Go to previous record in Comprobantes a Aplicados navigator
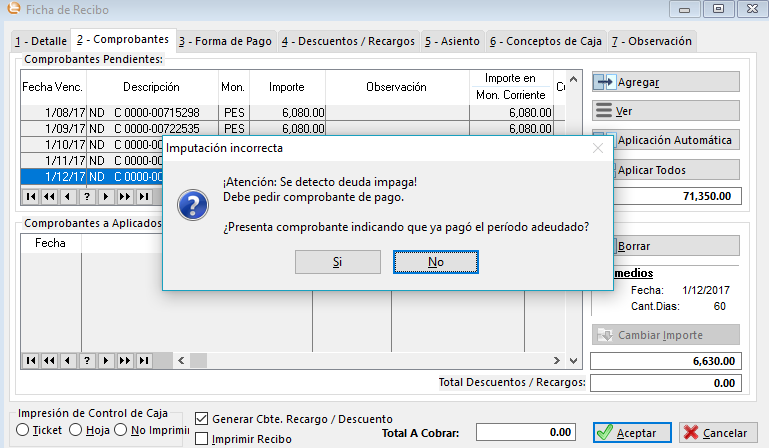769x448 pixels. click(68, 360)
